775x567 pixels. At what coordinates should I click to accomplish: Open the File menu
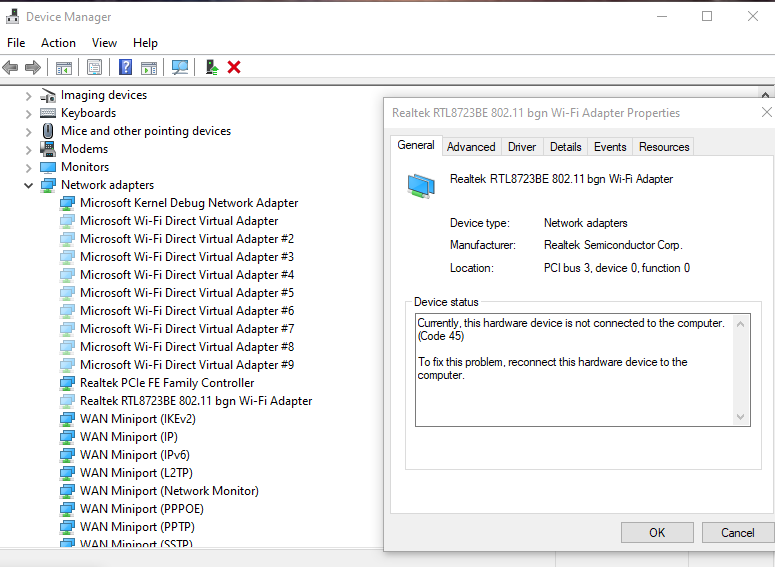click(x=16, y=43)
